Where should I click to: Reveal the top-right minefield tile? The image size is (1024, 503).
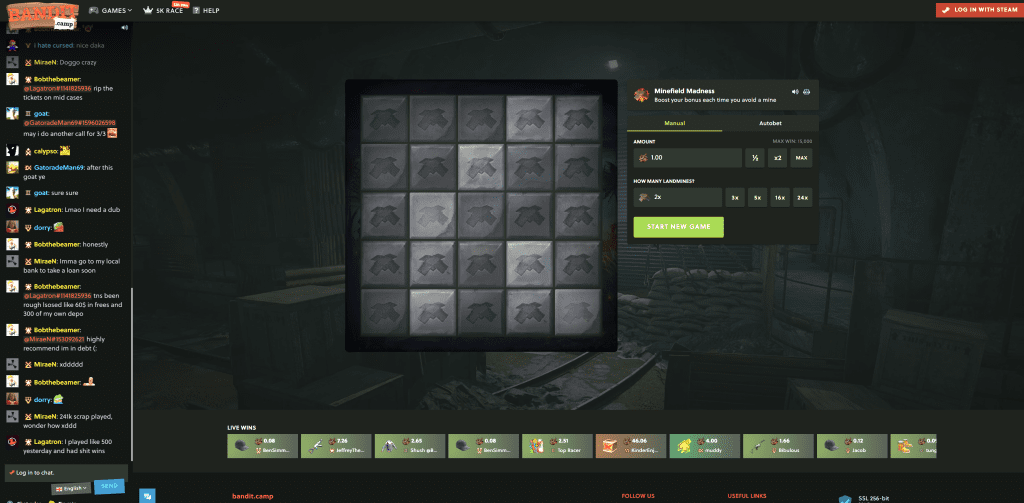[578, 118]
